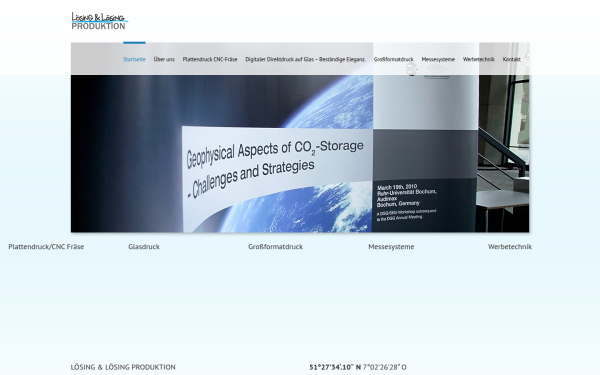The height and width of the screenshot is (375, 600).
Task: Click the Lösing & Lösing Produktion logo
Action: click(99, 21)
